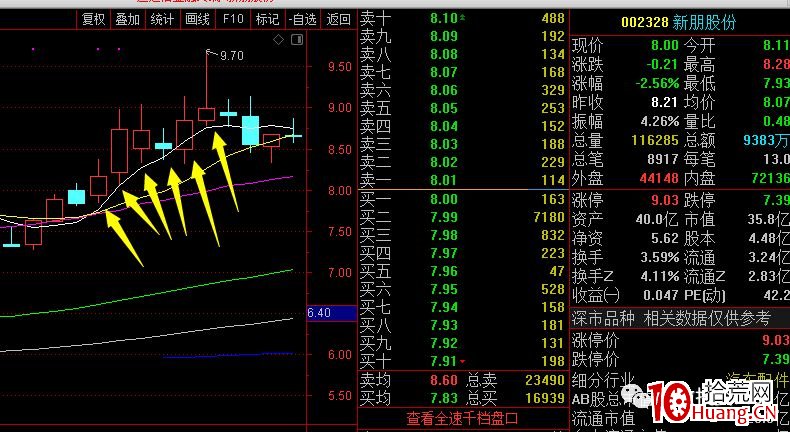Select 卖四 row price 8.04
Image resolution: width=790 pixels, height=432 pixels.
(x=444, y=126)
